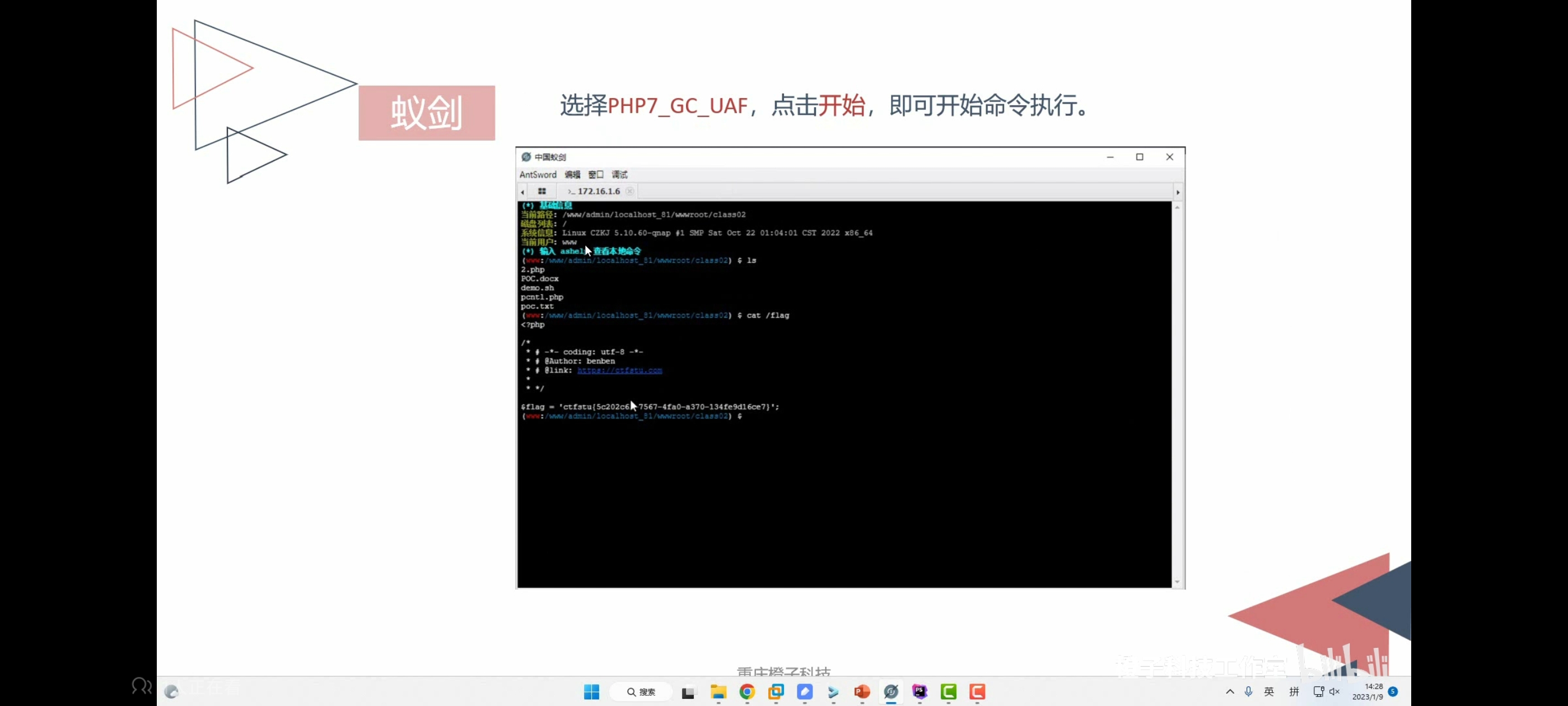The image size is (1568, 706).
Task: Open VMware Workstation from the taskbar
Action: (x=777, y=693)
